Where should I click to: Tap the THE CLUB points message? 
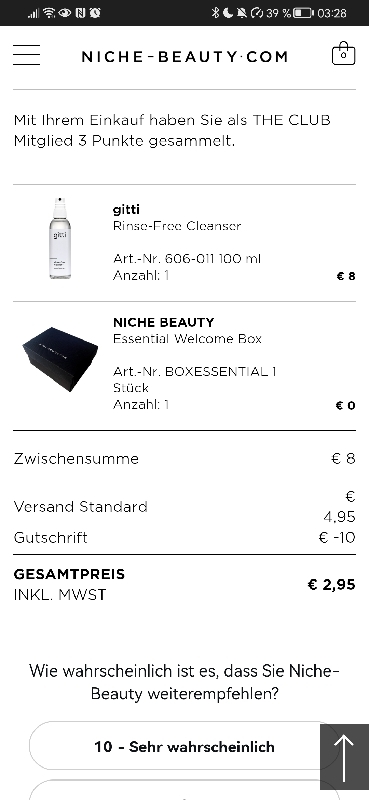[x=172, y=130]
